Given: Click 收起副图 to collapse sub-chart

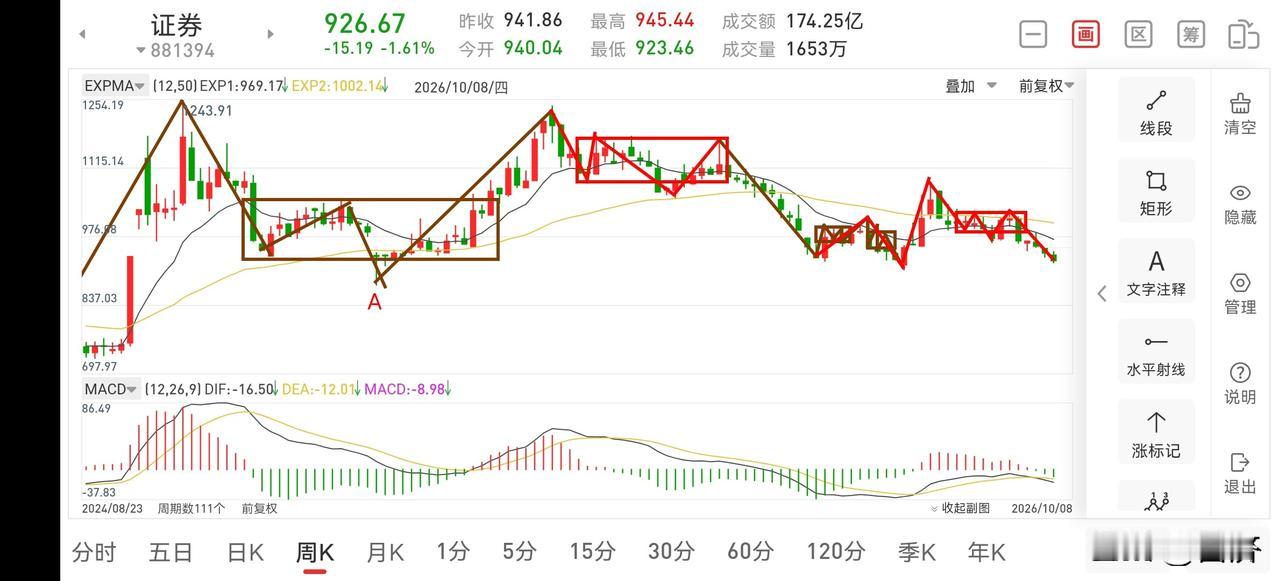Looking at the screenshot, I should point(960,508).
